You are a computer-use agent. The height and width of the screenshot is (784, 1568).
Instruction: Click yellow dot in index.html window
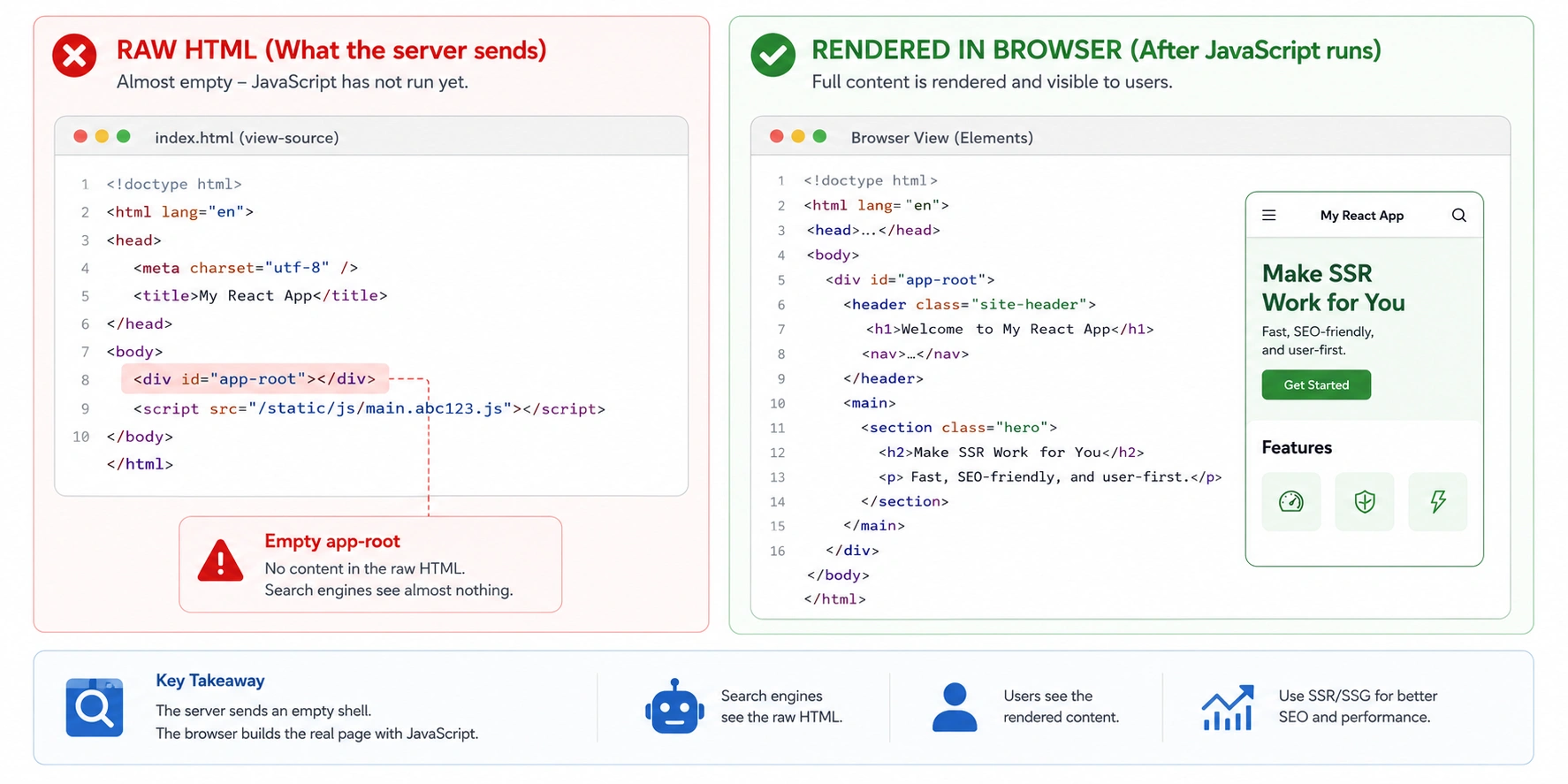click(102, 136)
